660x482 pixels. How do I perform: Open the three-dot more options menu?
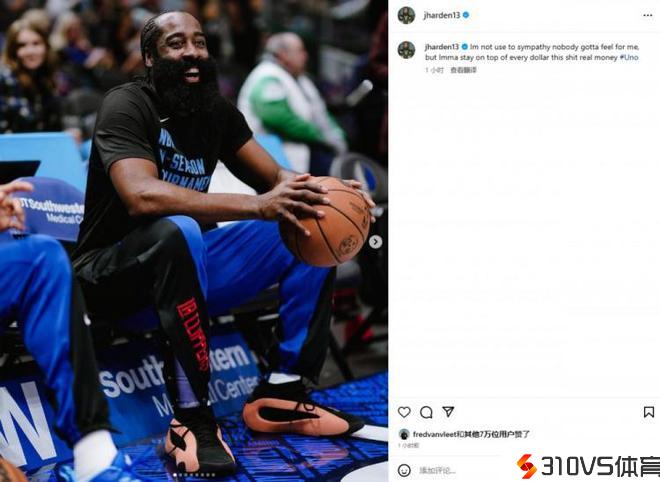click(647, 16)
